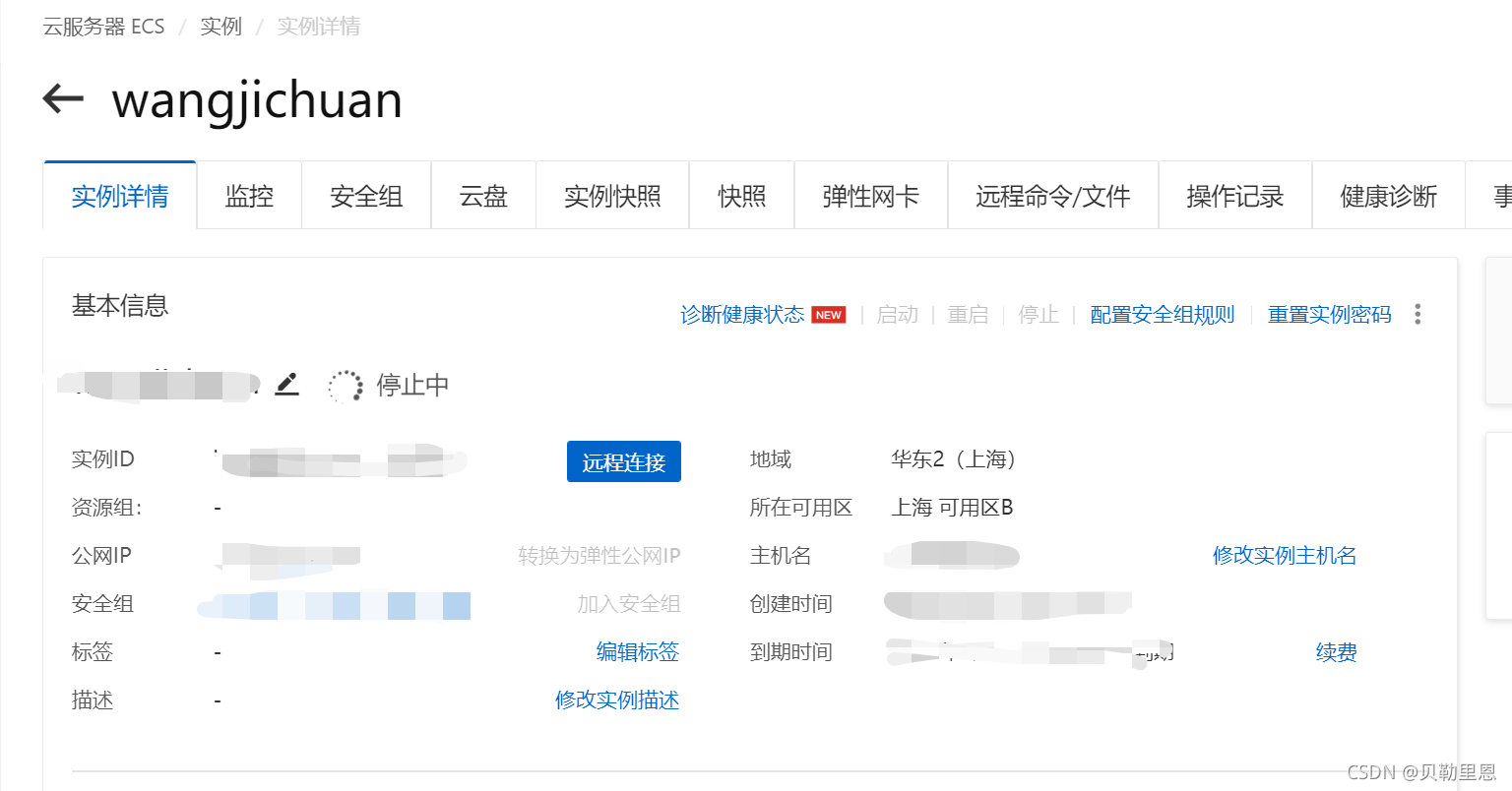Viewport: 1512px width, 791px height.
Task: Click the 启动 action
Action: point(897,315)
